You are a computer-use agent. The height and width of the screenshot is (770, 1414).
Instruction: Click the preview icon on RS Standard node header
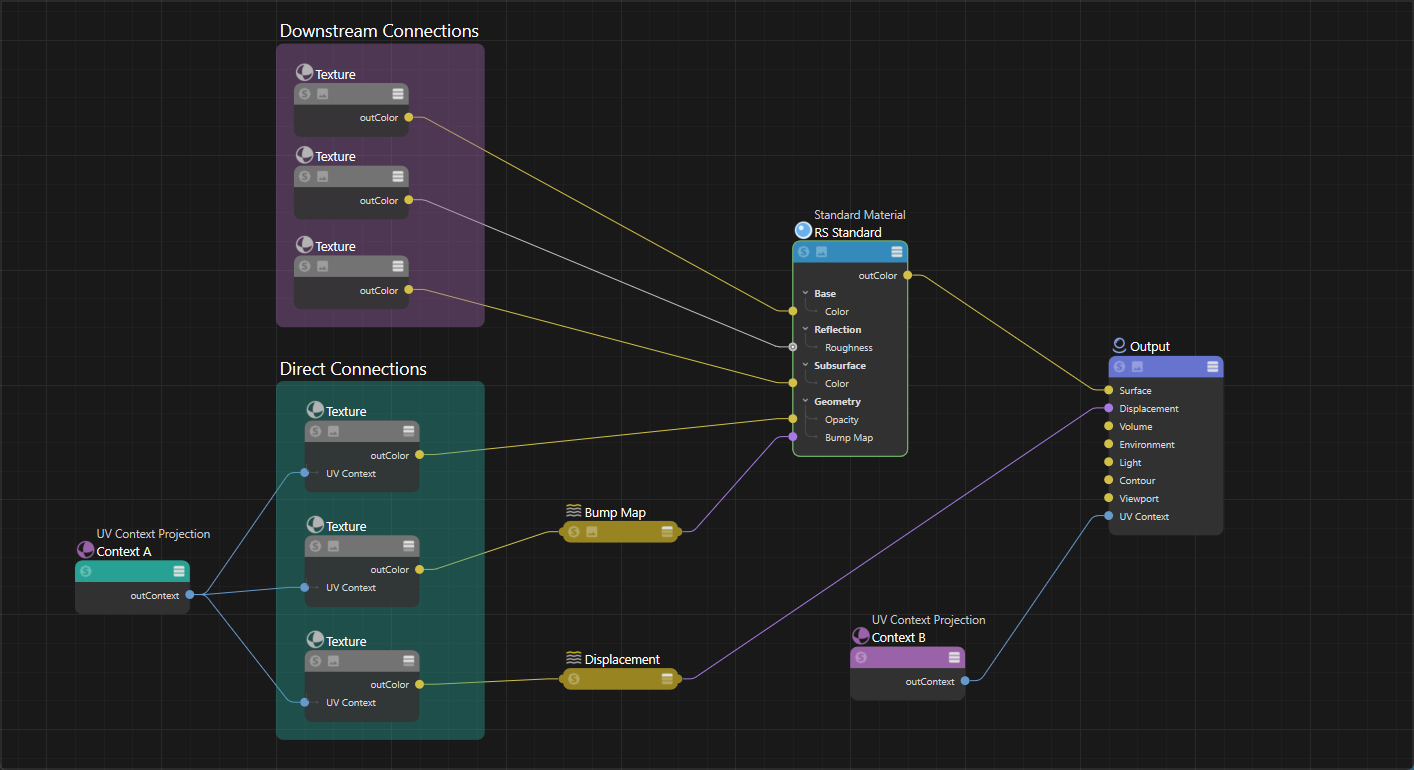click(821, 252)
